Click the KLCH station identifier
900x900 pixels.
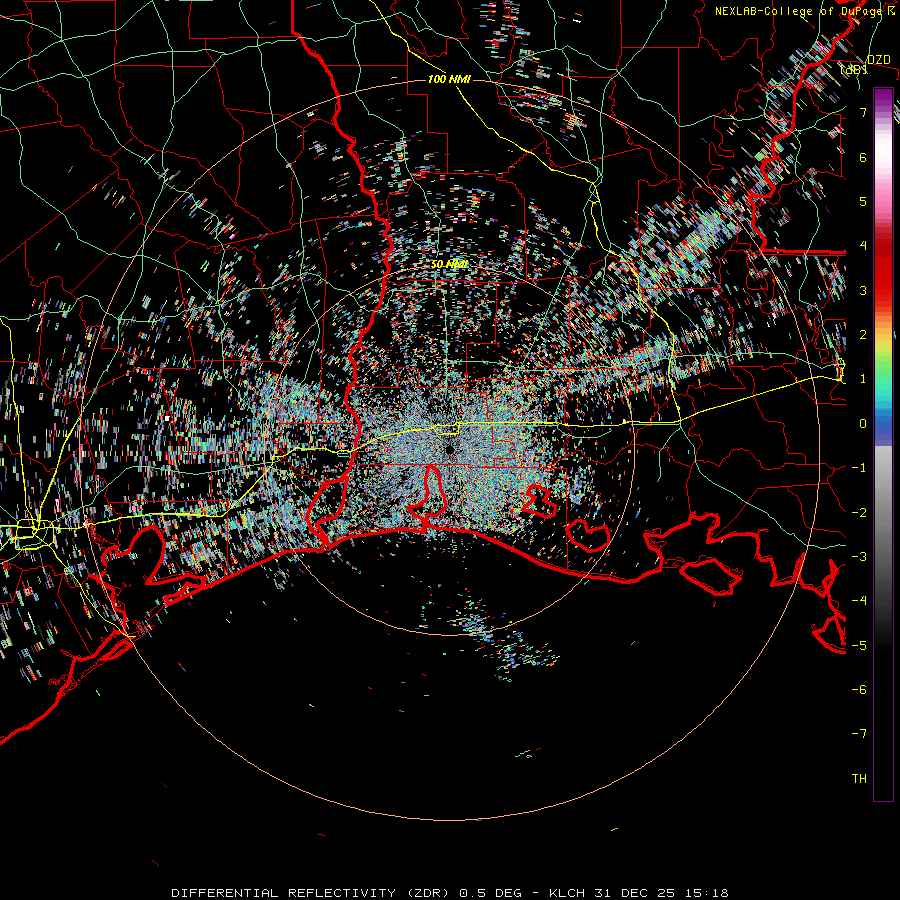click(x=567, y=893)
